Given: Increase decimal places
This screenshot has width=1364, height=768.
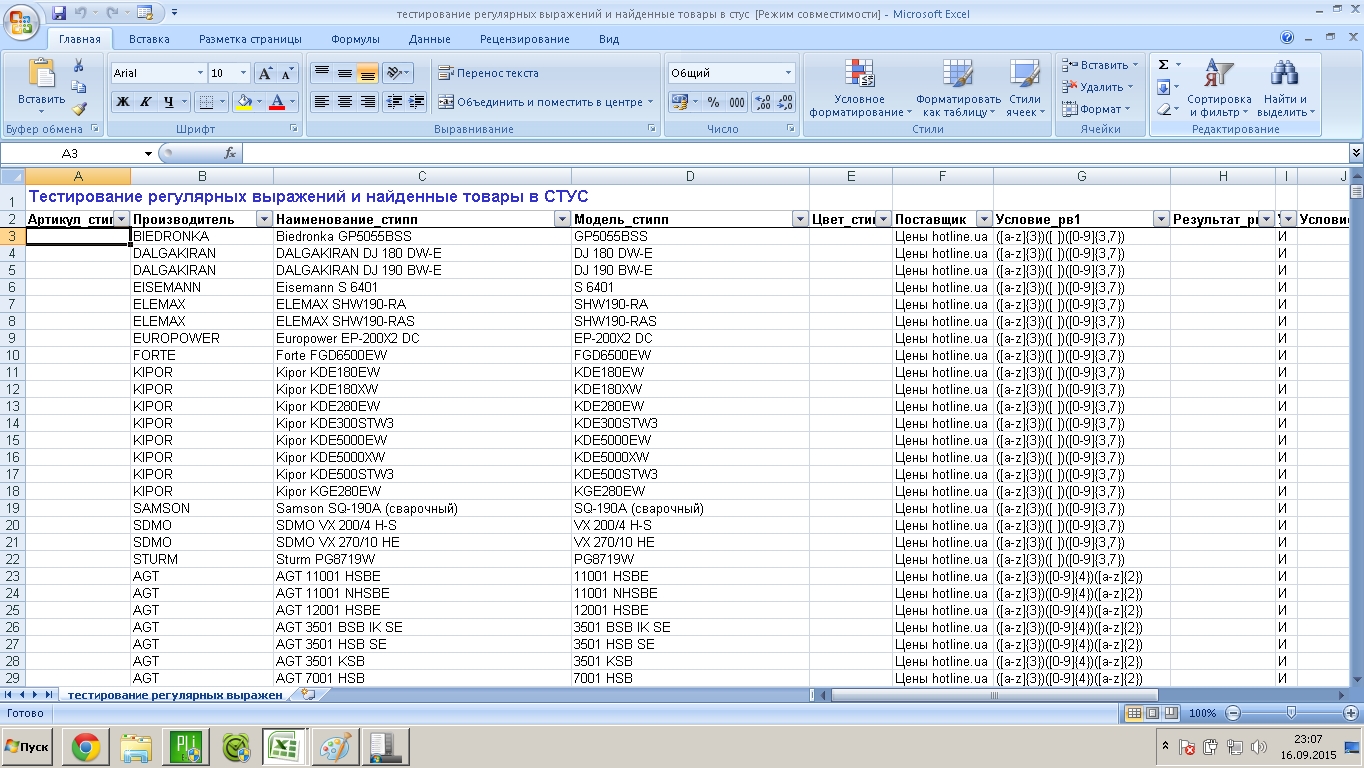Looking at the screenshot, I should [x=762, y=102].
